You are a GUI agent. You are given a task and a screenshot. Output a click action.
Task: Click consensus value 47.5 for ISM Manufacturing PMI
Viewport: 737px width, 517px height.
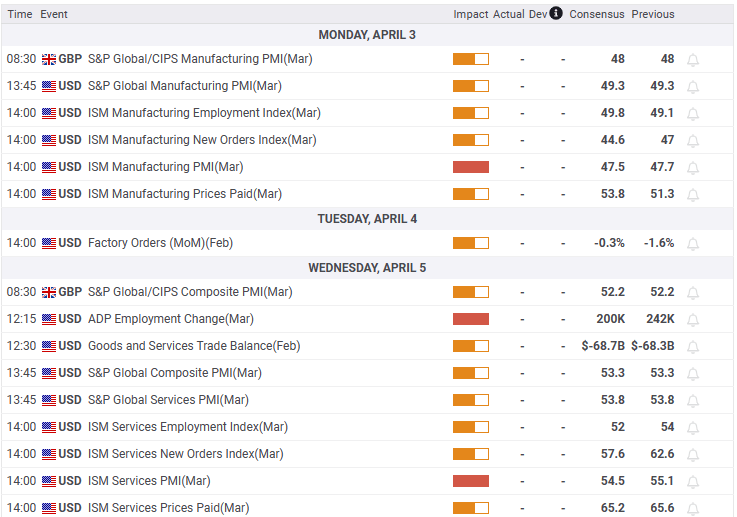pyautogui.click(x=613, y=167)
